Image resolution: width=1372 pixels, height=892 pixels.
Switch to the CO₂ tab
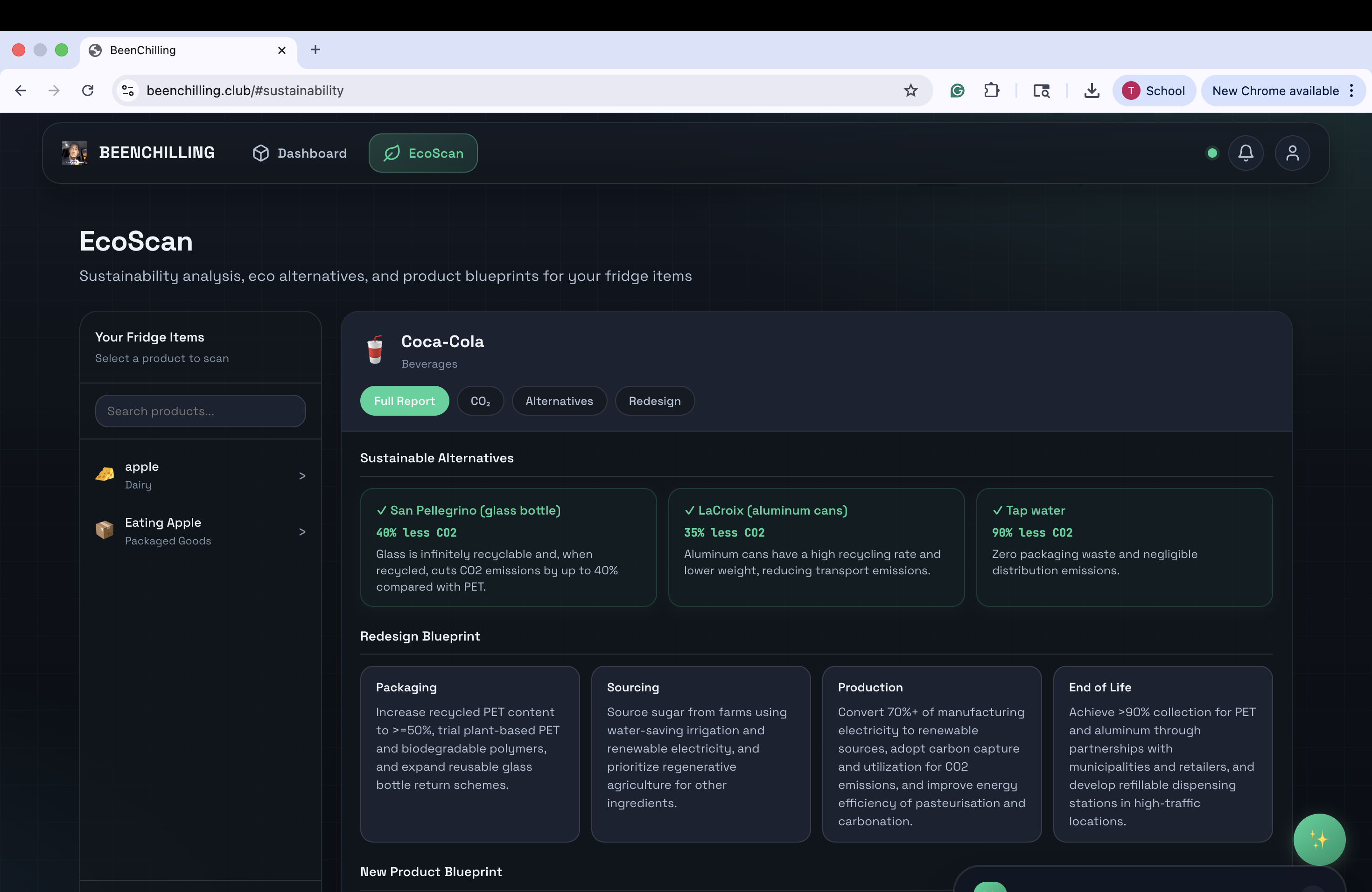pyautogui.click(x=480, y=401)
